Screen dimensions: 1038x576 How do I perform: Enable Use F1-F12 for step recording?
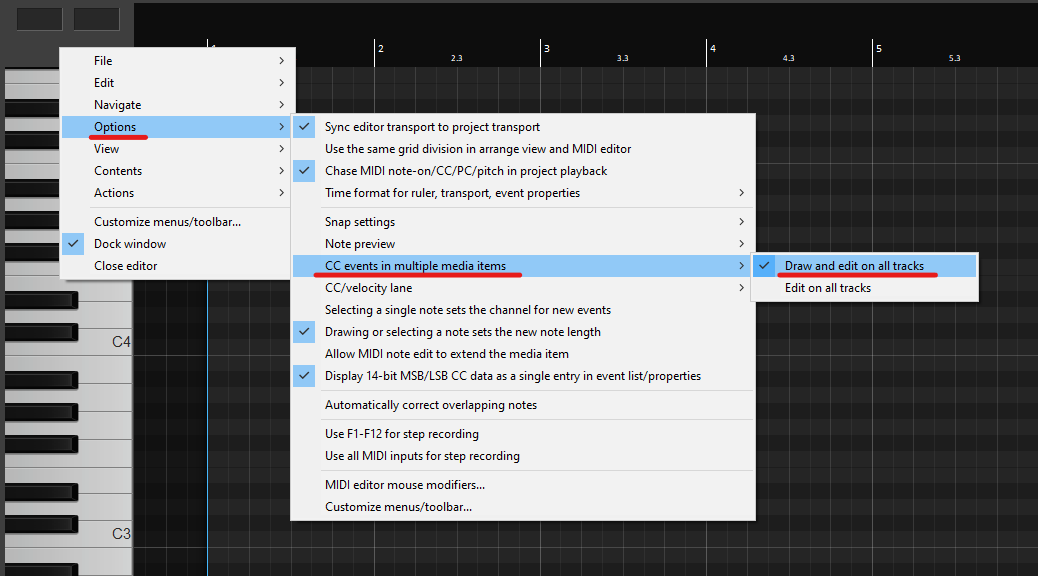(x=523, y=434)
